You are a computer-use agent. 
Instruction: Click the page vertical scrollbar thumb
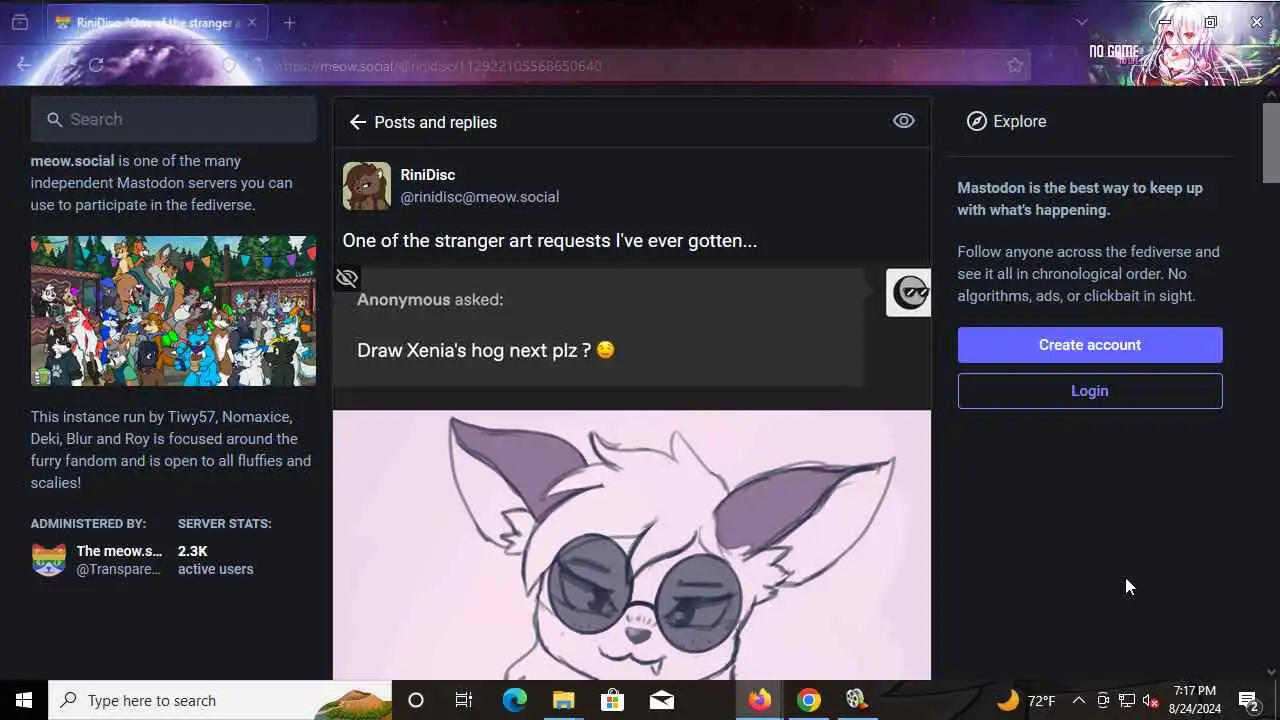(x=1271, y=142)
